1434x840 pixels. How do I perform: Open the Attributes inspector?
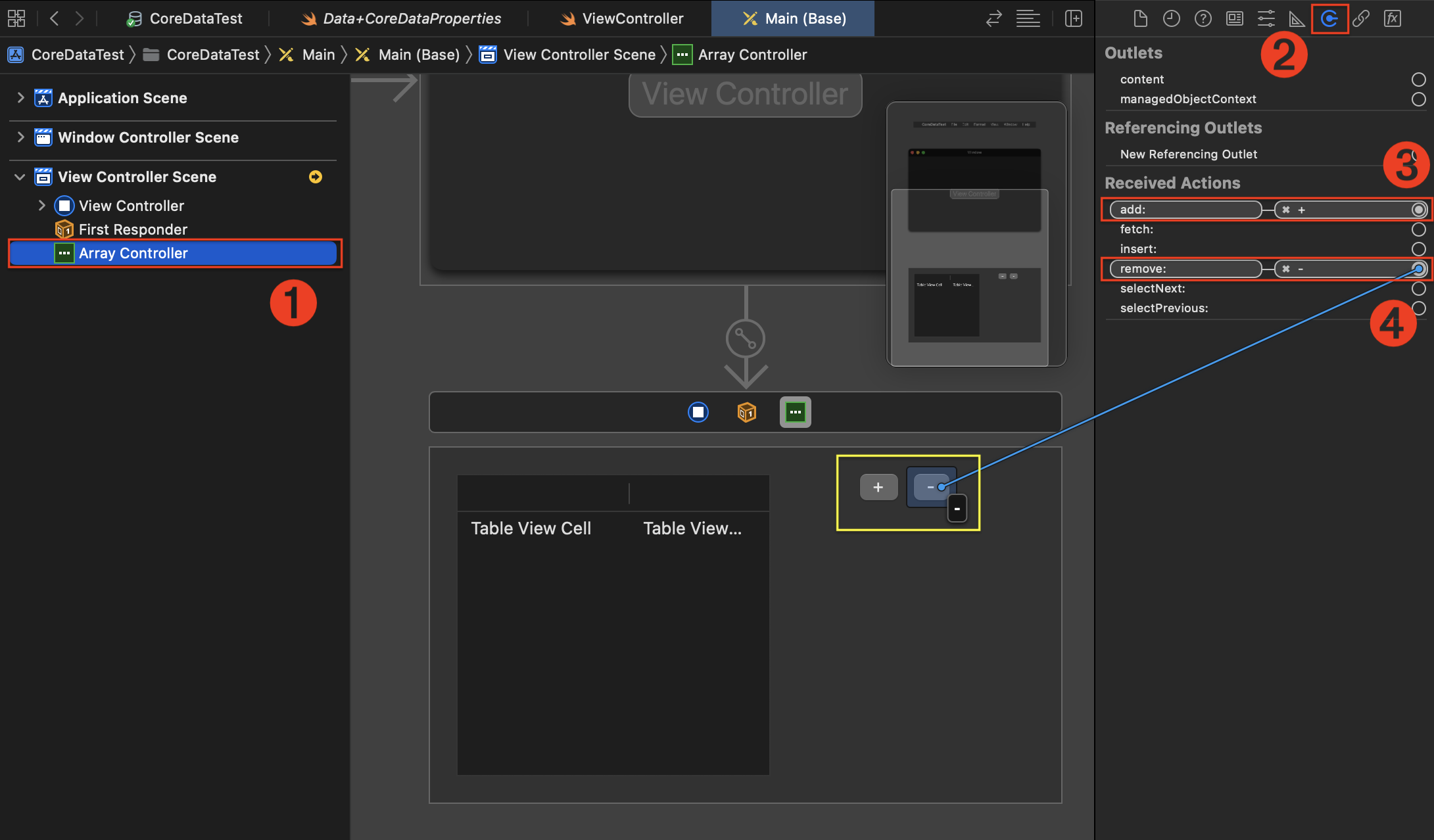[1266, 18]
